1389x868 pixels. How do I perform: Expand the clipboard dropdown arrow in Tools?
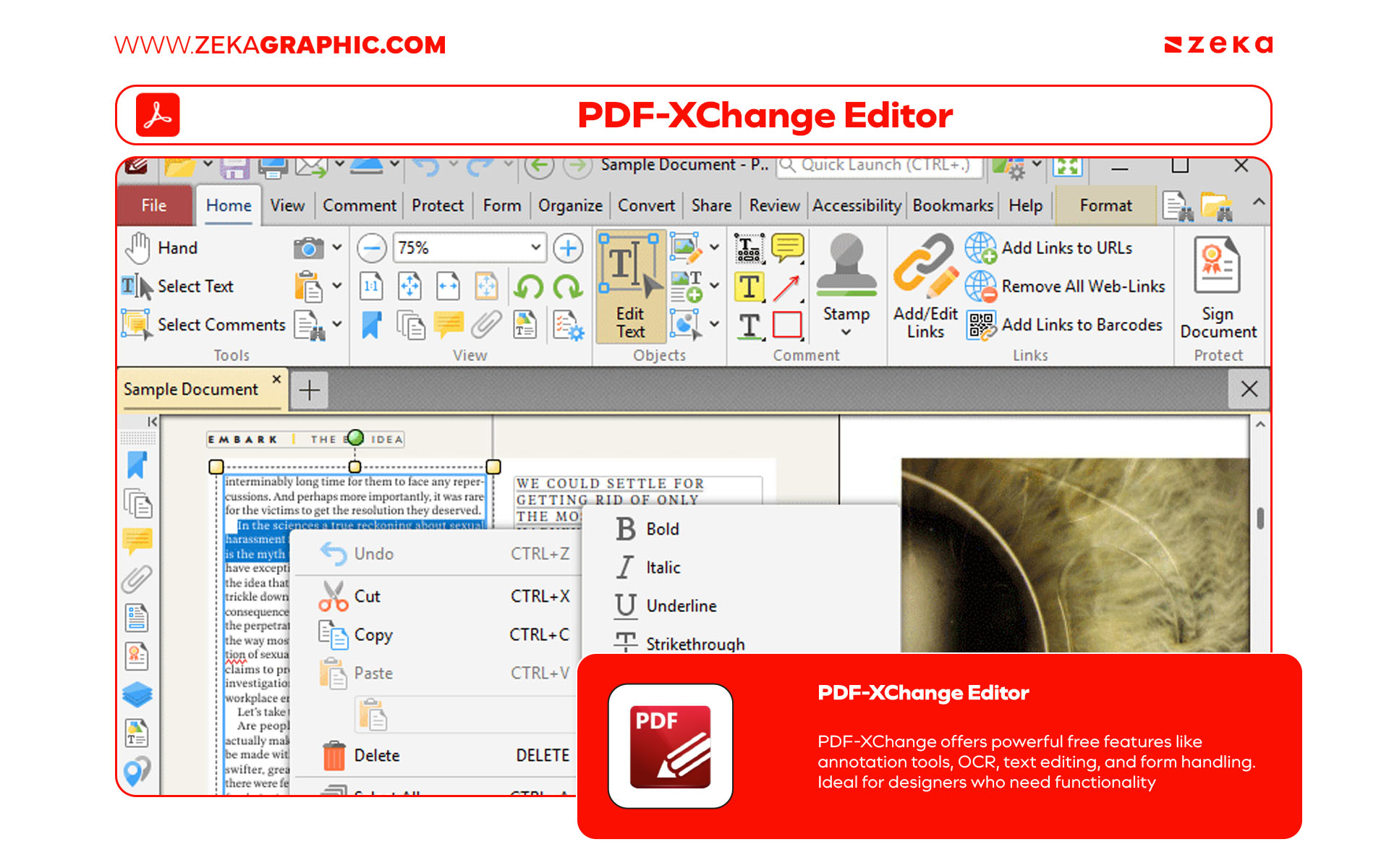(337, 286)
